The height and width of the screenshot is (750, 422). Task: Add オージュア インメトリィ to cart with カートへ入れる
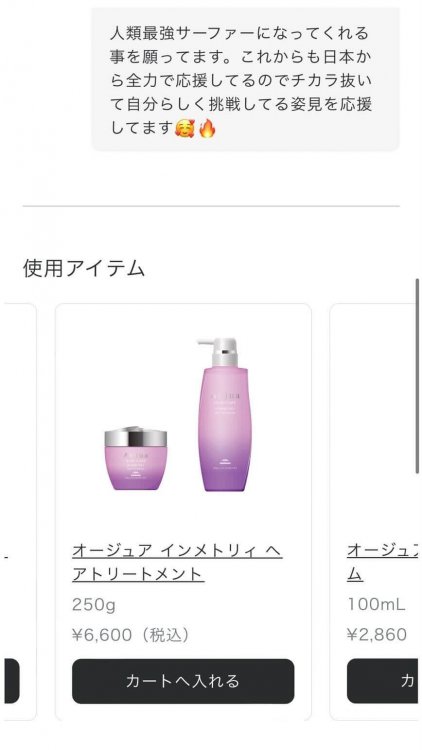click(x=183, y=681)
